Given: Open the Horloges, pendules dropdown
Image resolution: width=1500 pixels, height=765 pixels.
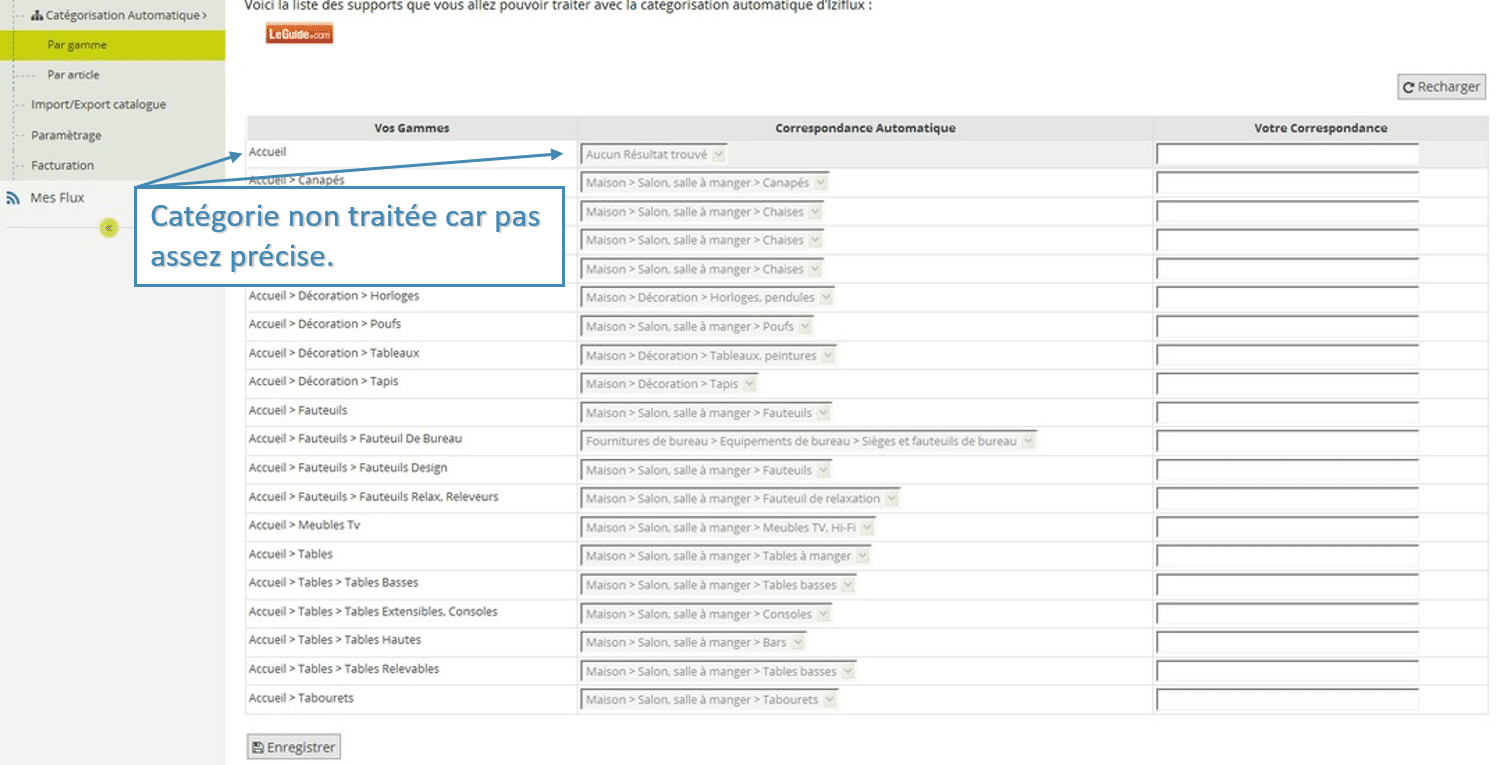Looking at the screenshot, I should click(x=707, y=298).
